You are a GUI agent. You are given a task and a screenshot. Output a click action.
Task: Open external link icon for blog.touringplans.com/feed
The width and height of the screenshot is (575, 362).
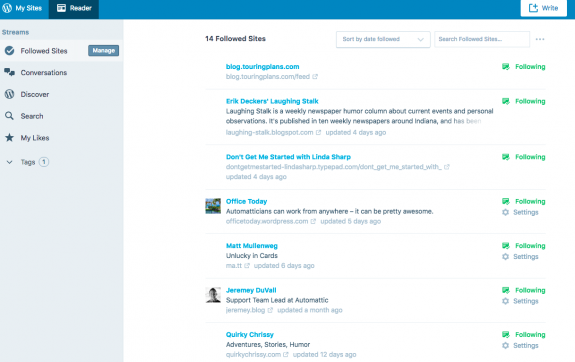click(x=315, y=77)
